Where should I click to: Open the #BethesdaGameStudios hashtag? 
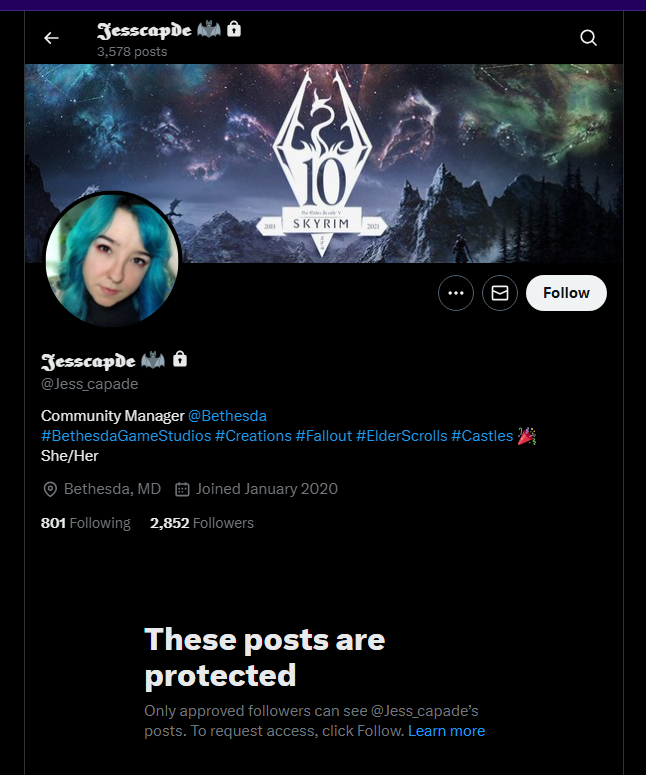point(126,436)
